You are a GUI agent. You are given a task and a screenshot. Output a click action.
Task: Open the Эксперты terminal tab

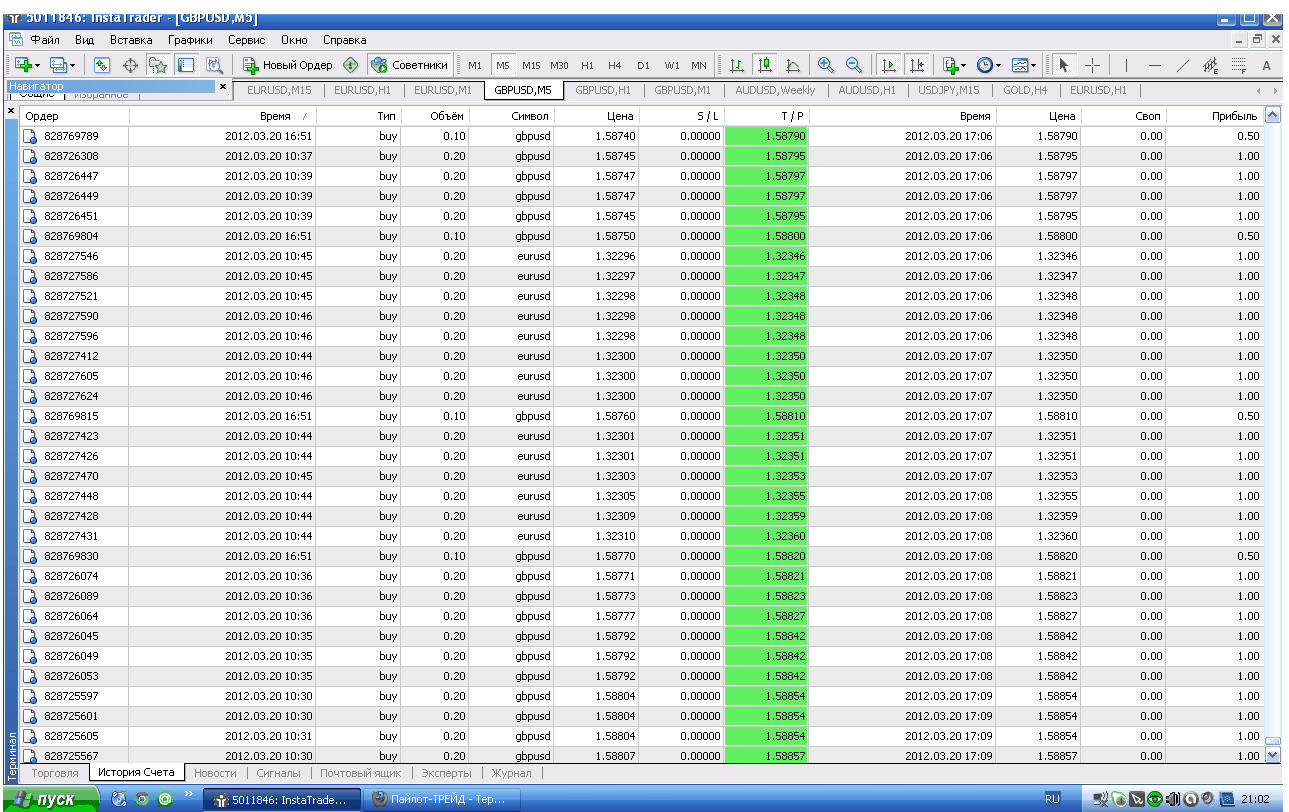(x=447, y=773)
